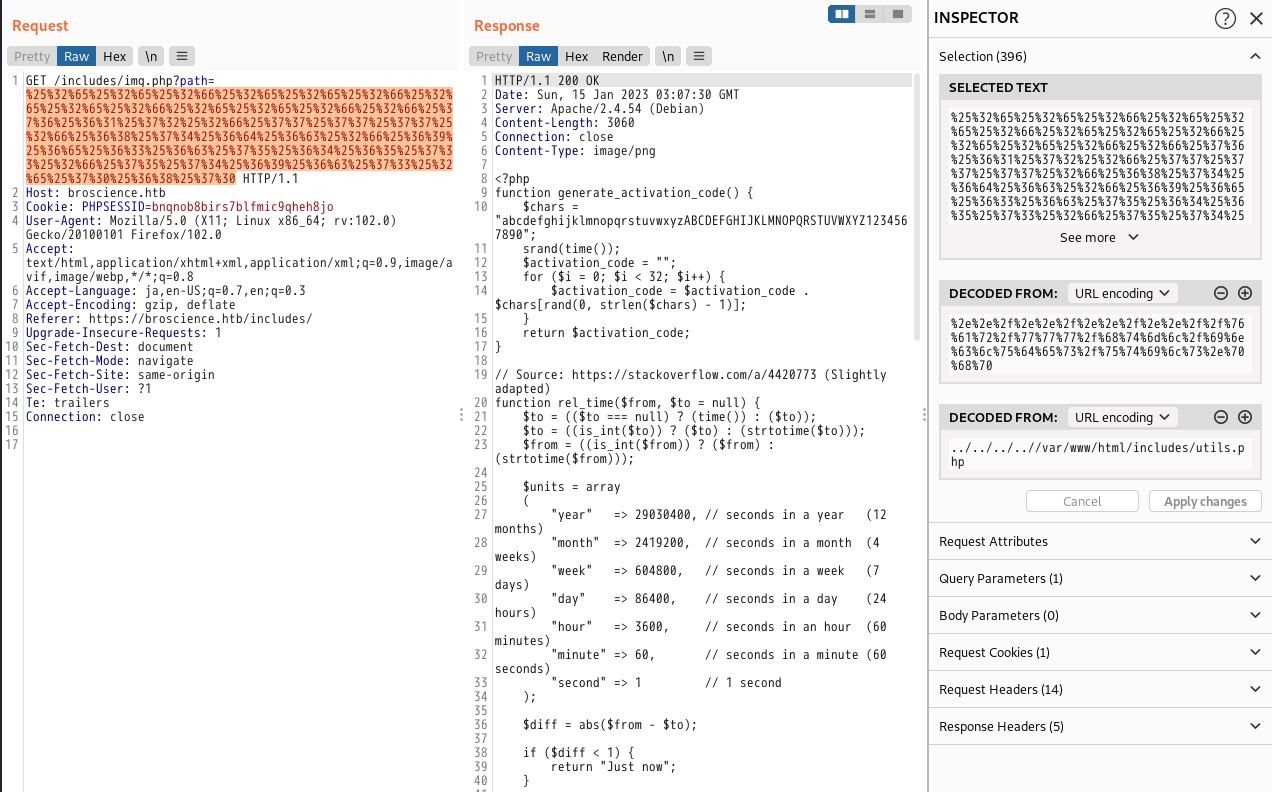The image size is (1272, 792).
Task: Select Hex tab in Response pane
Action: (576, 56)
